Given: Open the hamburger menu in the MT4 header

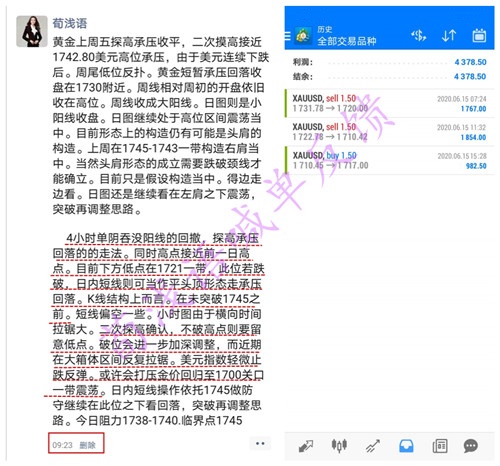Looking at the screenshot, I should click(287, 36).
